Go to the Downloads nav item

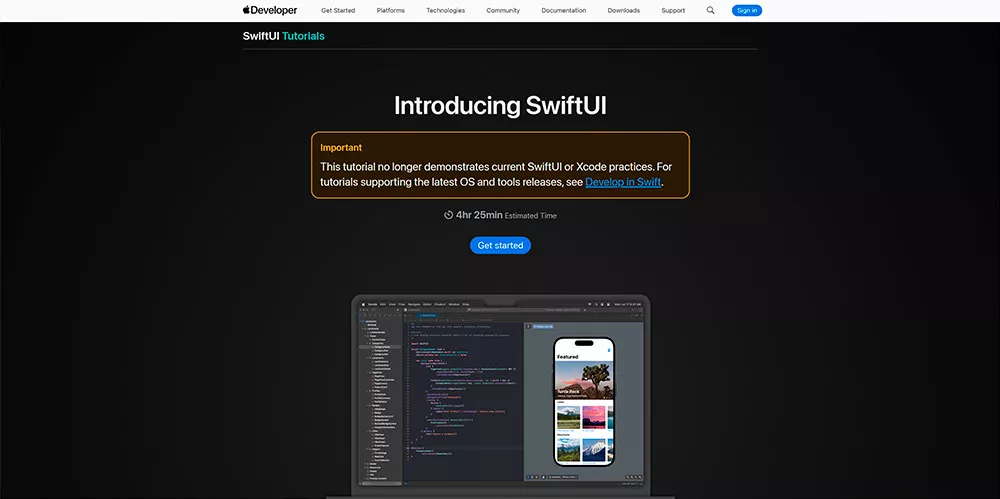coord(624,10)
